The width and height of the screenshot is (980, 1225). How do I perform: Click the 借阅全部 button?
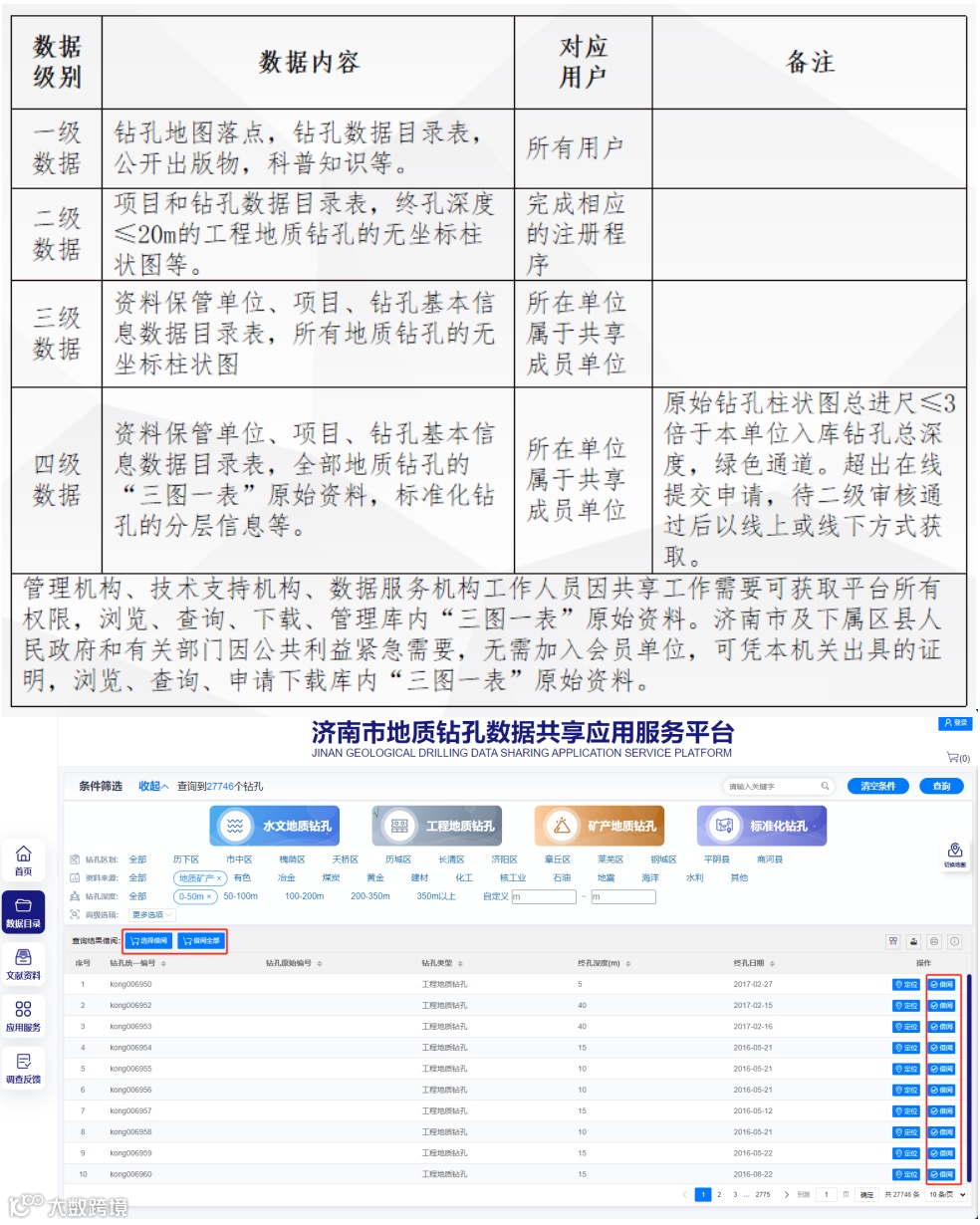[201, 940]
